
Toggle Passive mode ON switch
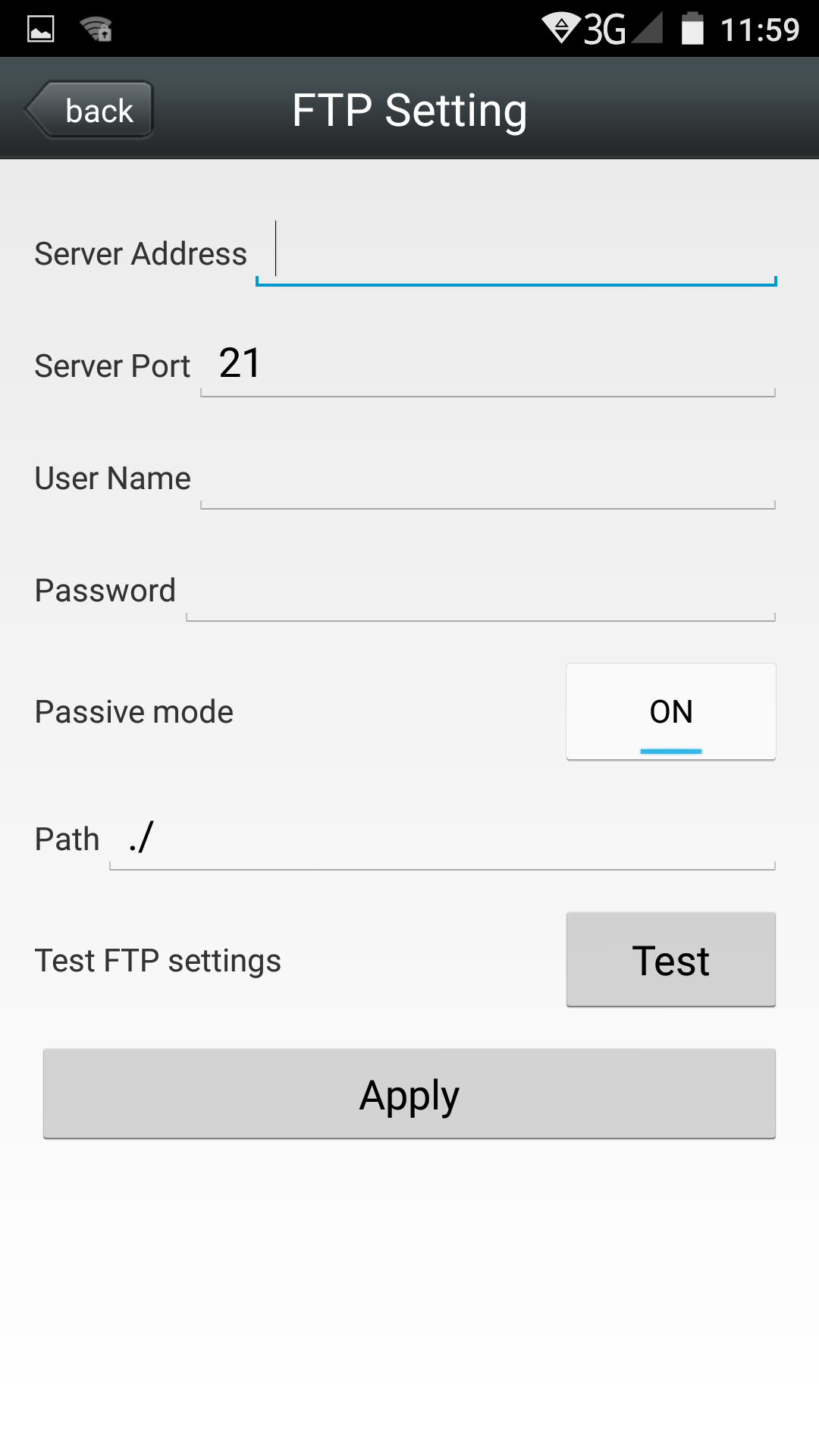(670, 711)
